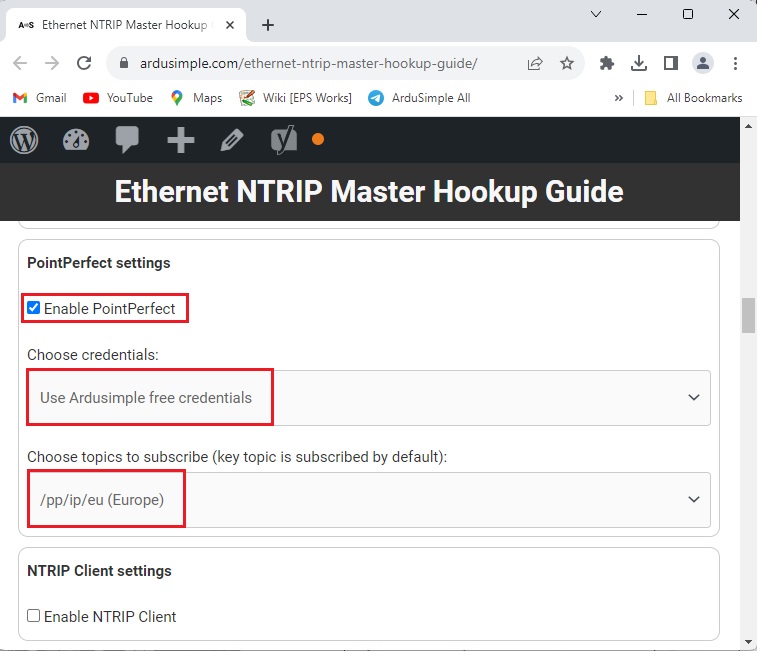Click the pencil edit page icon
Viewport: 757px width, 651px height.
pyautogui.click(x=232, y=140)
